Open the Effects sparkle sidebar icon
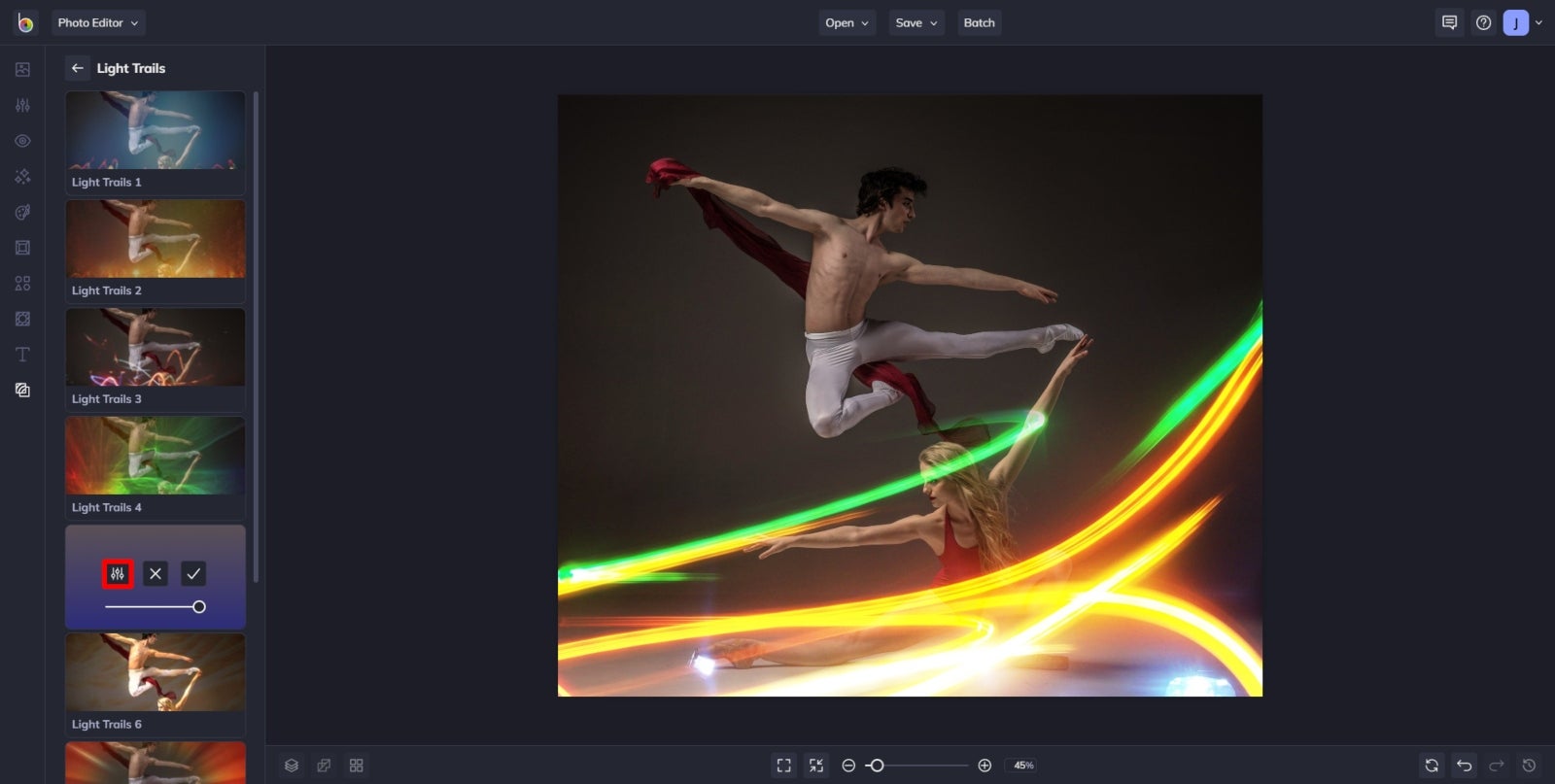This screenshot has height=784, width=1555. pos(22,176)
